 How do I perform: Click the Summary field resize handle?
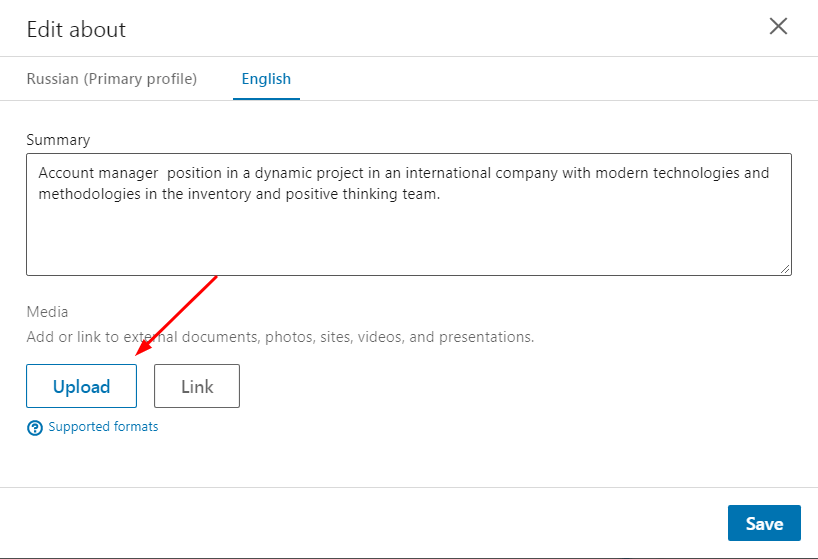pos(785,269)
